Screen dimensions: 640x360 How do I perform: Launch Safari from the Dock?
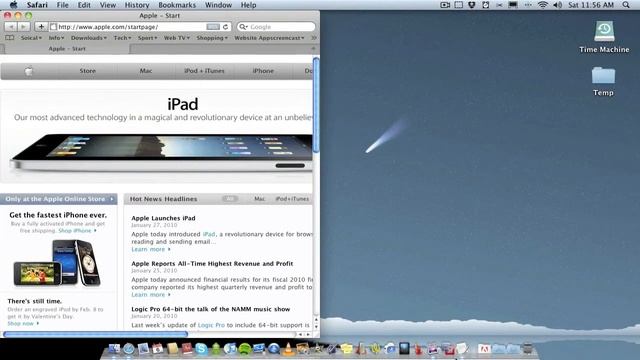tap(129, 349)
